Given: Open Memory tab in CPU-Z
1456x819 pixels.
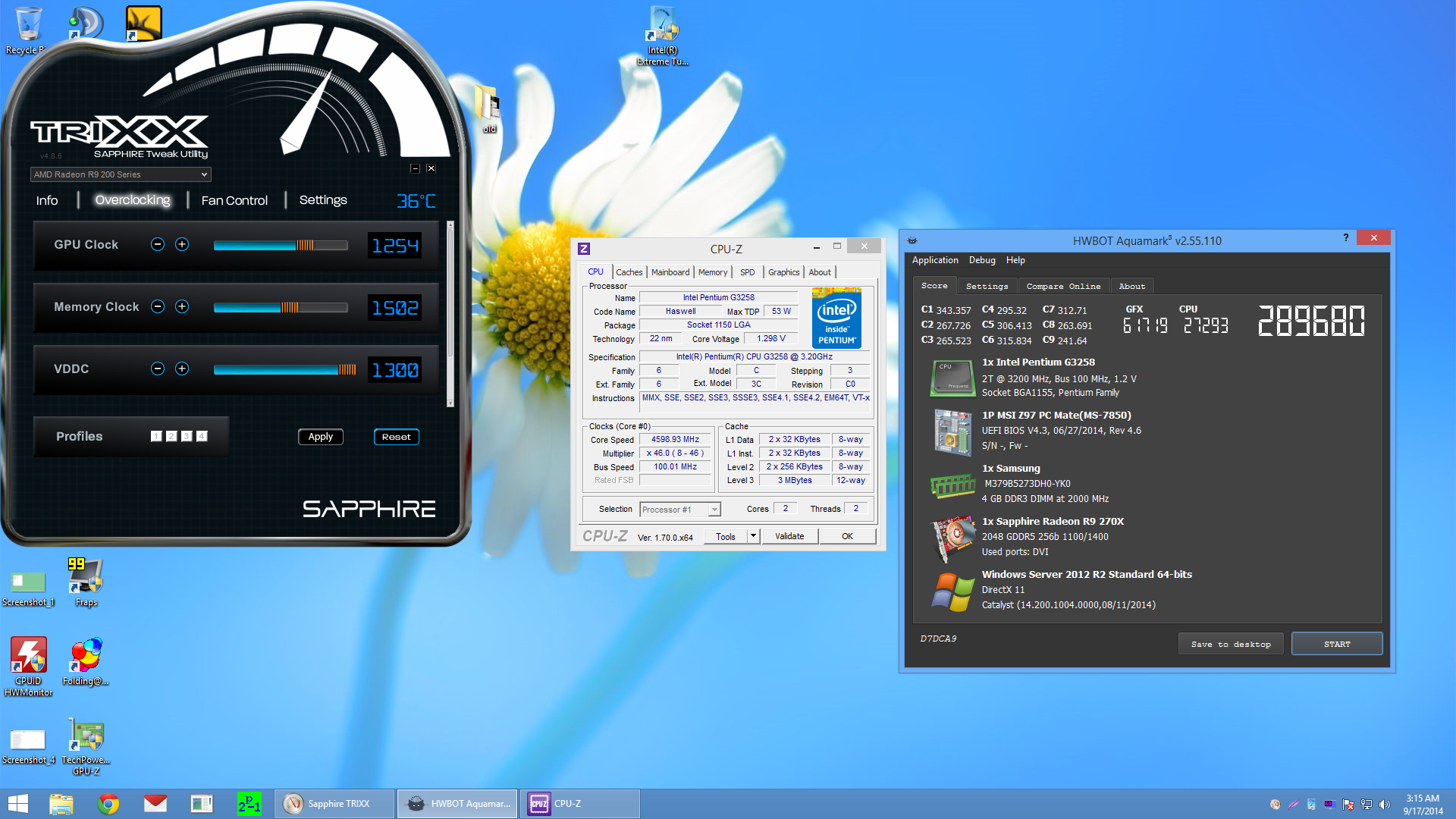Looking at the screenshot, I should pyautogui.click(x=713, y=272).
